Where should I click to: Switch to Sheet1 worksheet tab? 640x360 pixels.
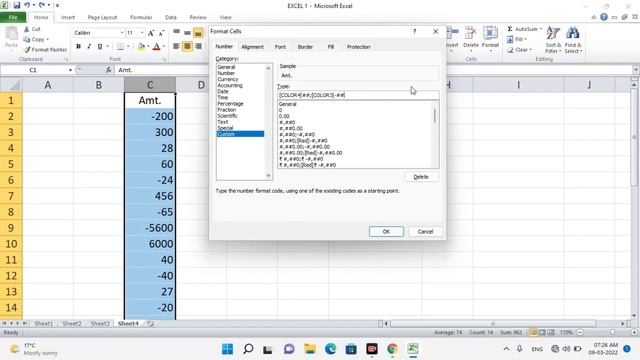click(43, 323)
